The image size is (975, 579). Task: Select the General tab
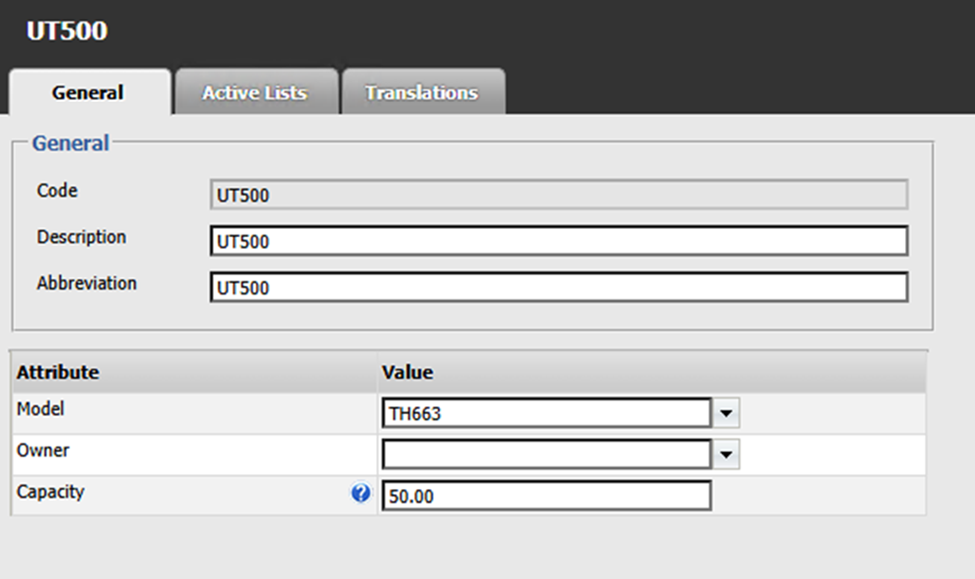tap(88, 93)
